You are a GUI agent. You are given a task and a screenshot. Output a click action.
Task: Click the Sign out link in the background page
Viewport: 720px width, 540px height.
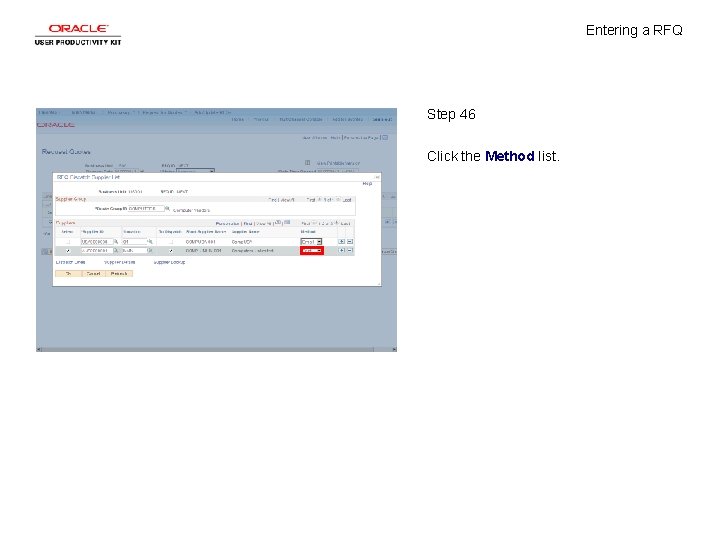pyautogui.click(x=382, y=119)
